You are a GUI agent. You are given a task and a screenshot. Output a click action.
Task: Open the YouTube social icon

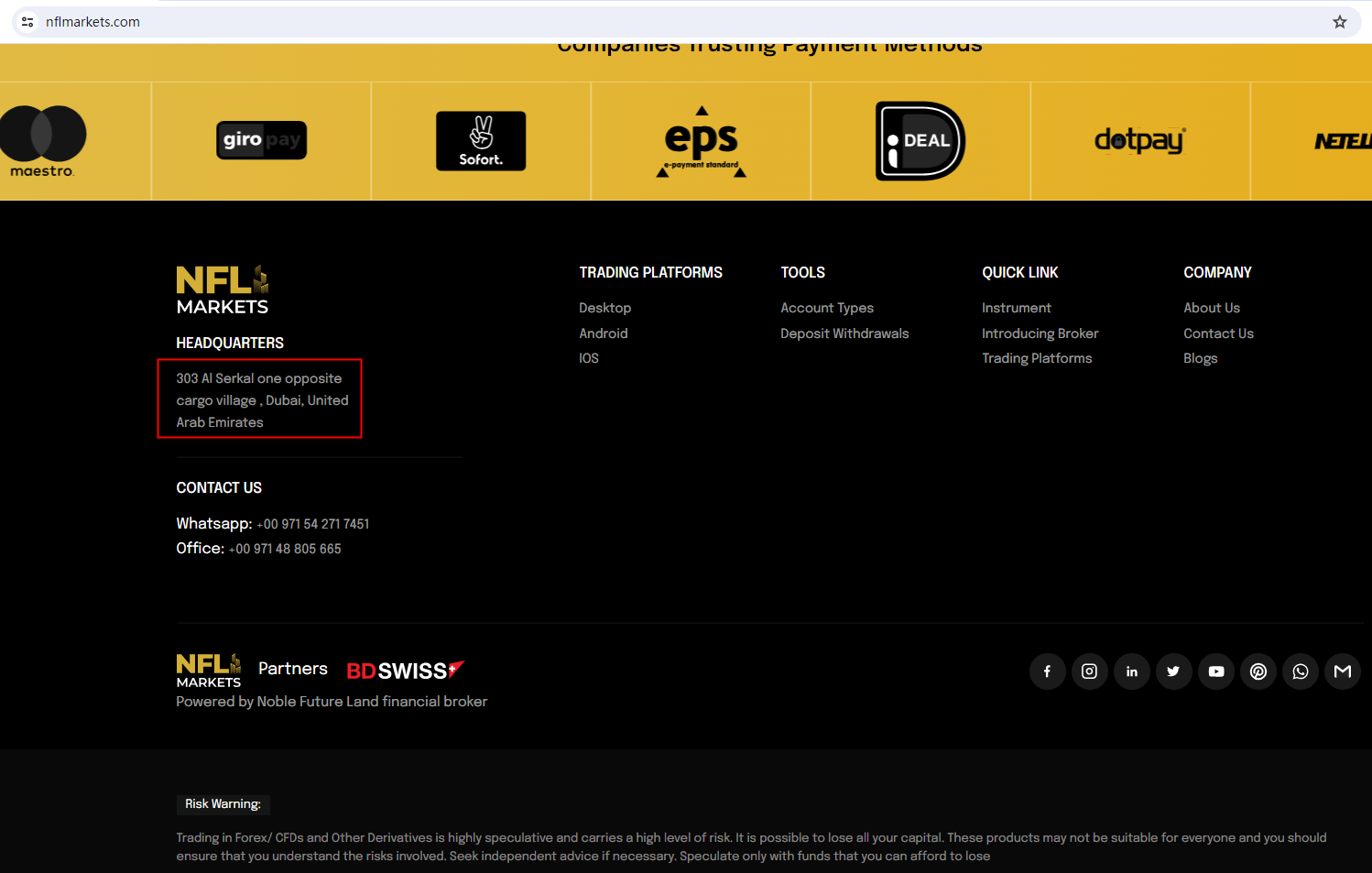click(1215, 671)
